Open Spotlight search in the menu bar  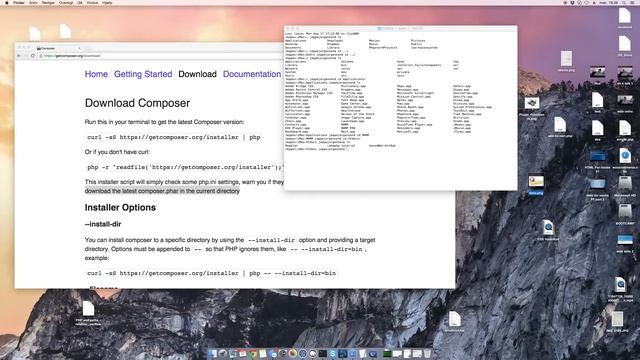coord(624,2)
